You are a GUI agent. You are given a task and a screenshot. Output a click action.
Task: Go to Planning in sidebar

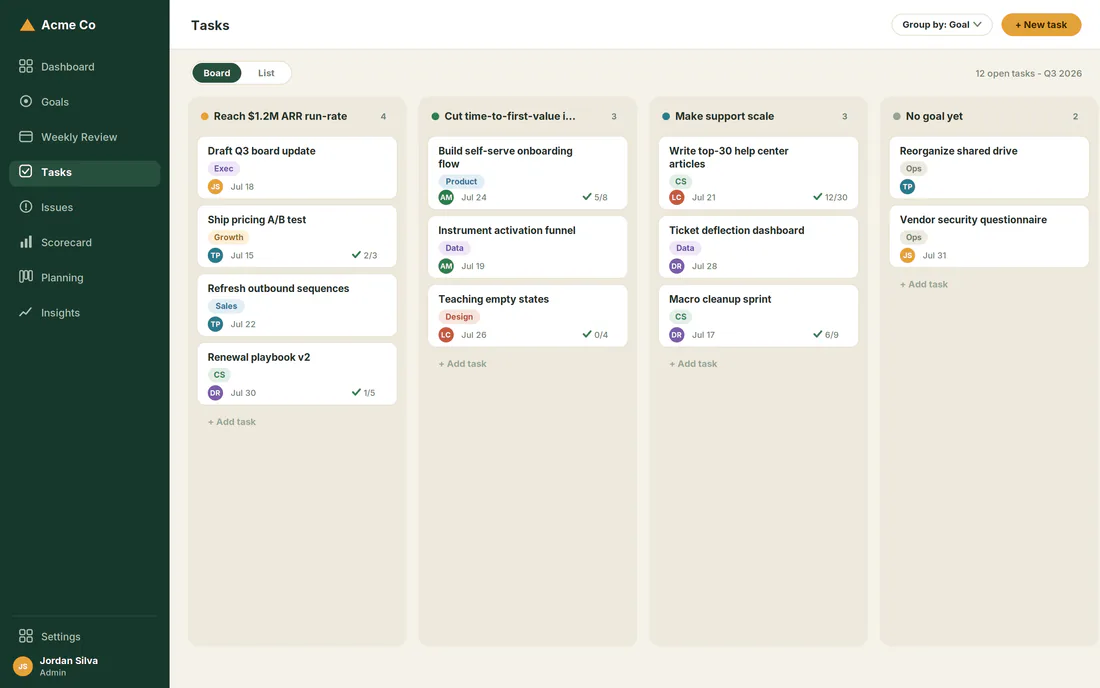84,277
